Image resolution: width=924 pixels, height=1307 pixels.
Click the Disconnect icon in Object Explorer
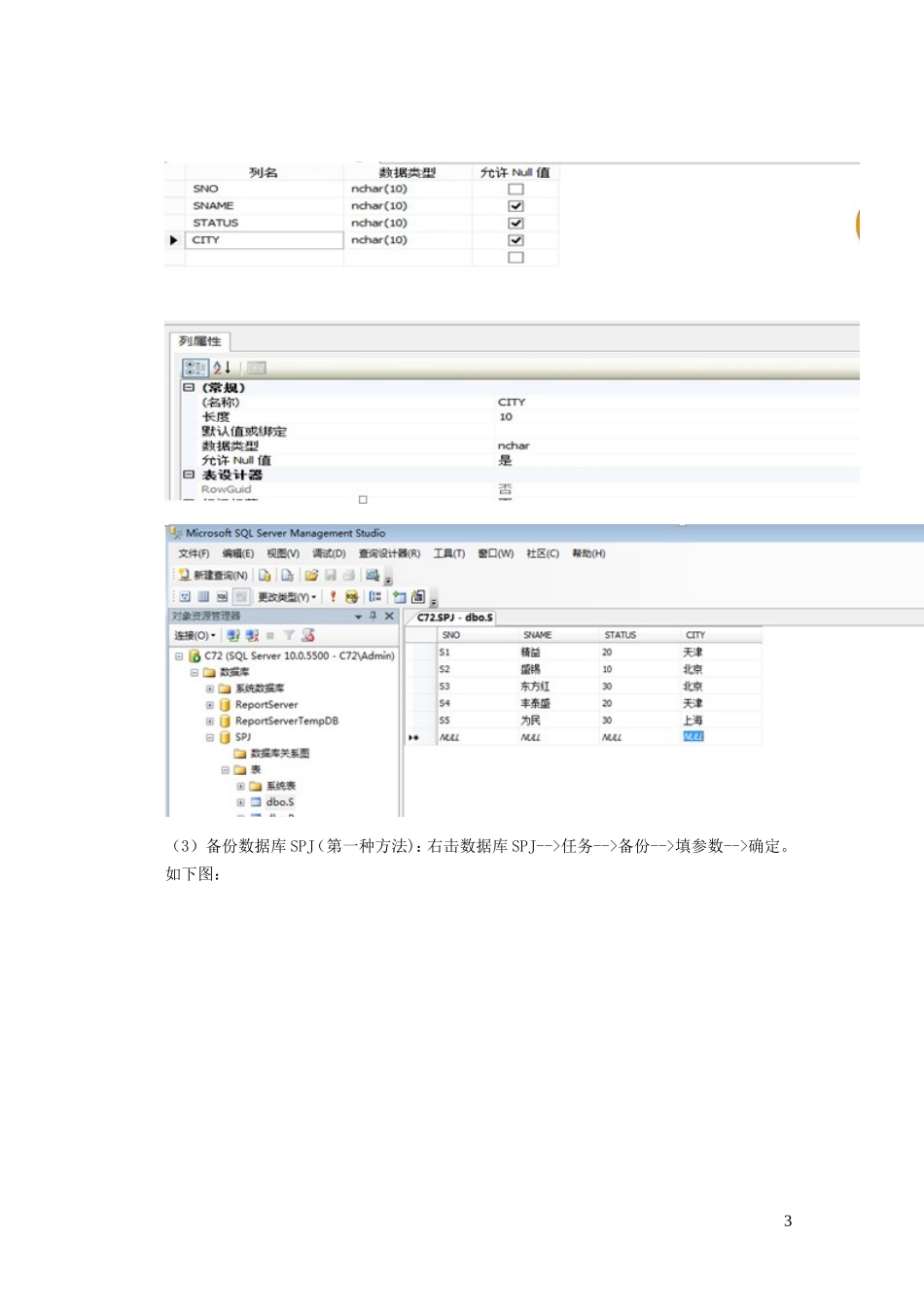click(x=252, y=635)
